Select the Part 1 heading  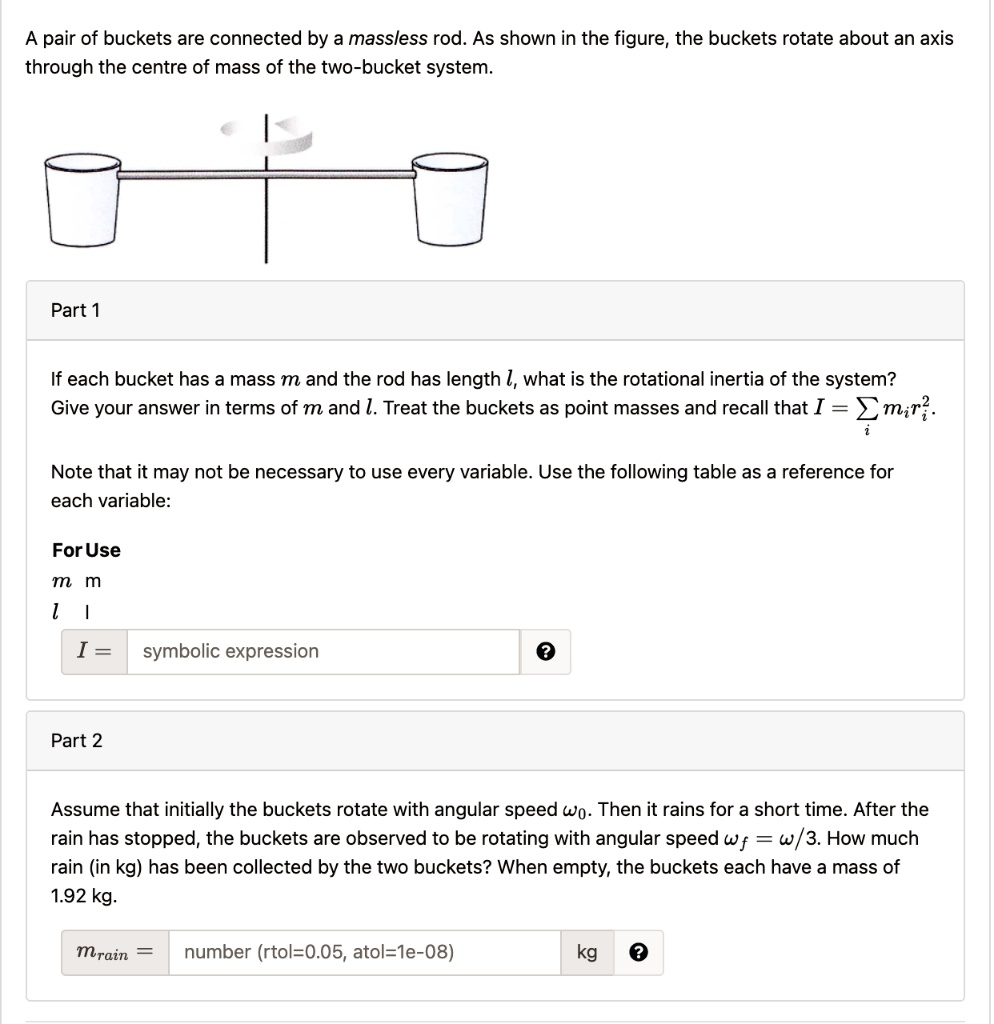[74, 310]
